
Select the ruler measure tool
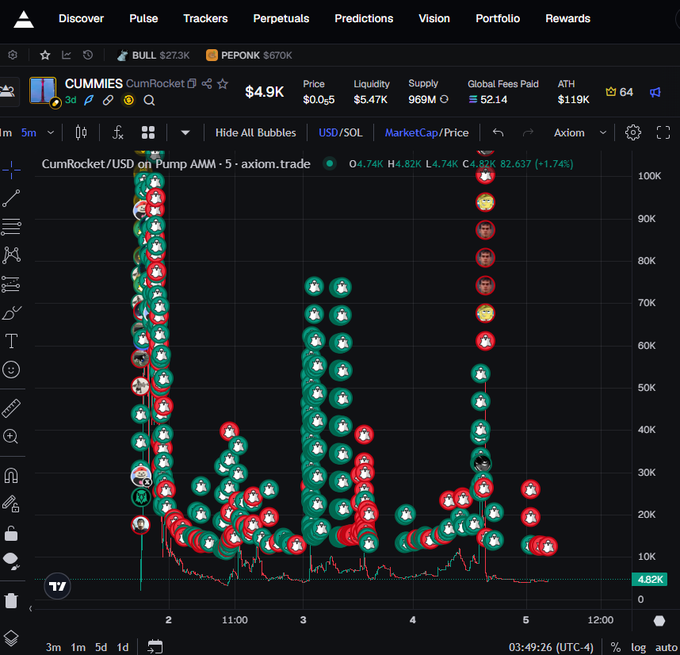click(11, 409)
